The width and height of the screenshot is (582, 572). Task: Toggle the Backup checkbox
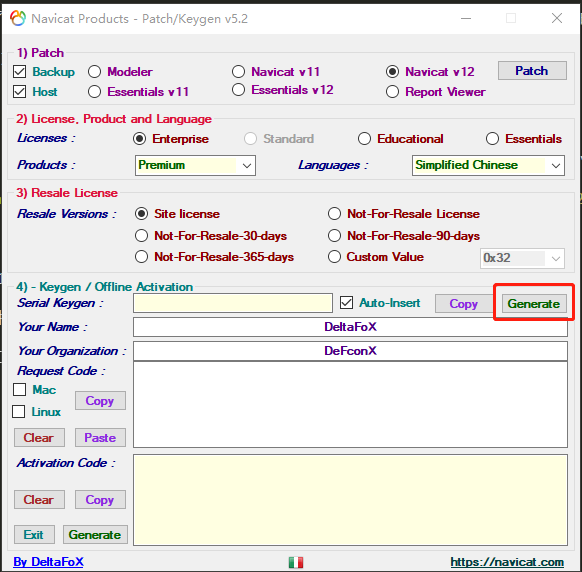20,72
